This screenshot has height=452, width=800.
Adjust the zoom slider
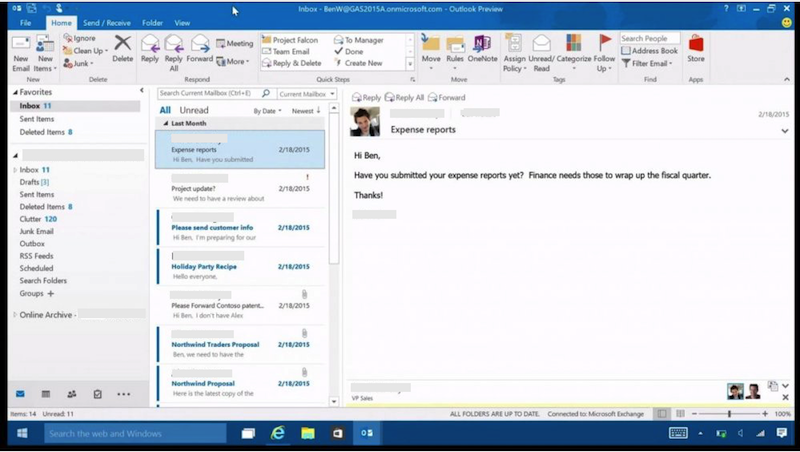pyautogui.click(x=729, y=414)
